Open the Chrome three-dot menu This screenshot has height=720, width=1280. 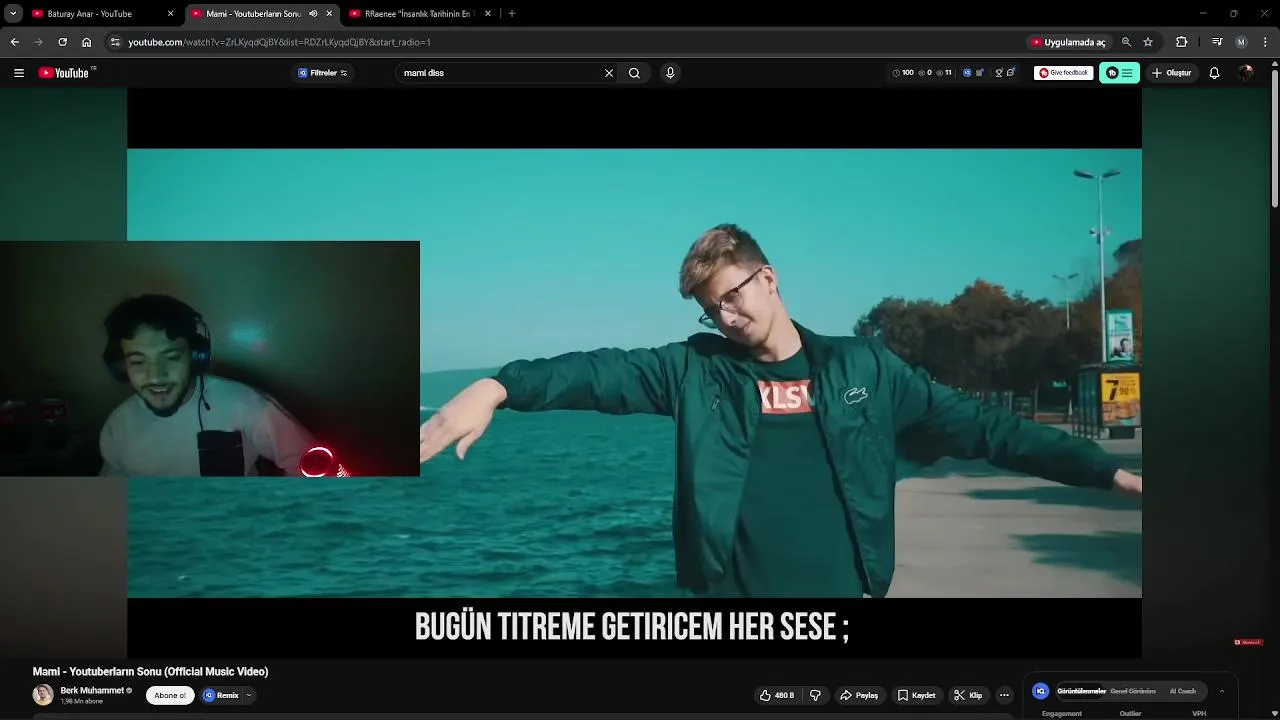click(x=1266, y=42)
